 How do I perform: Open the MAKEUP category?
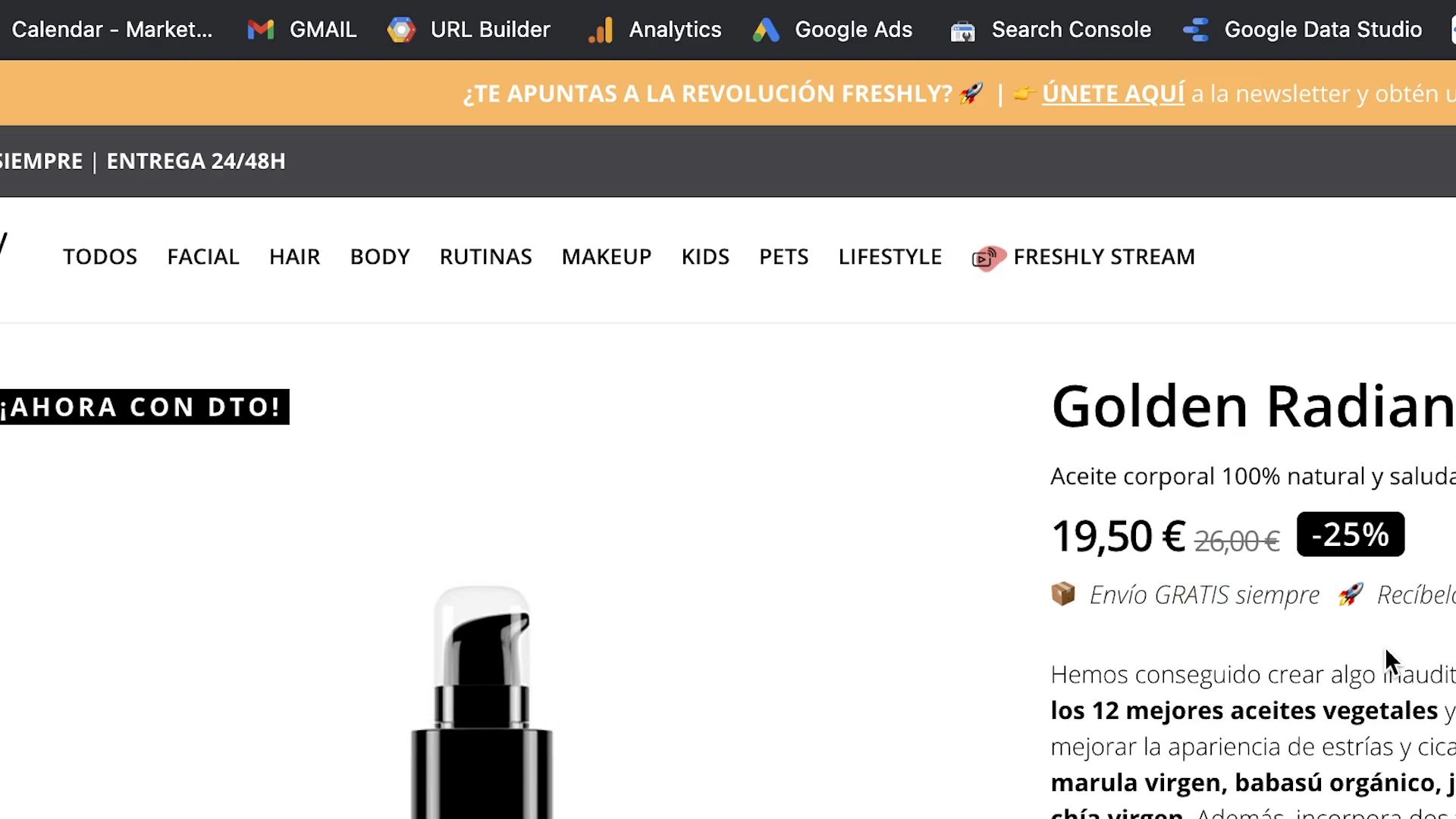point(607,257)
